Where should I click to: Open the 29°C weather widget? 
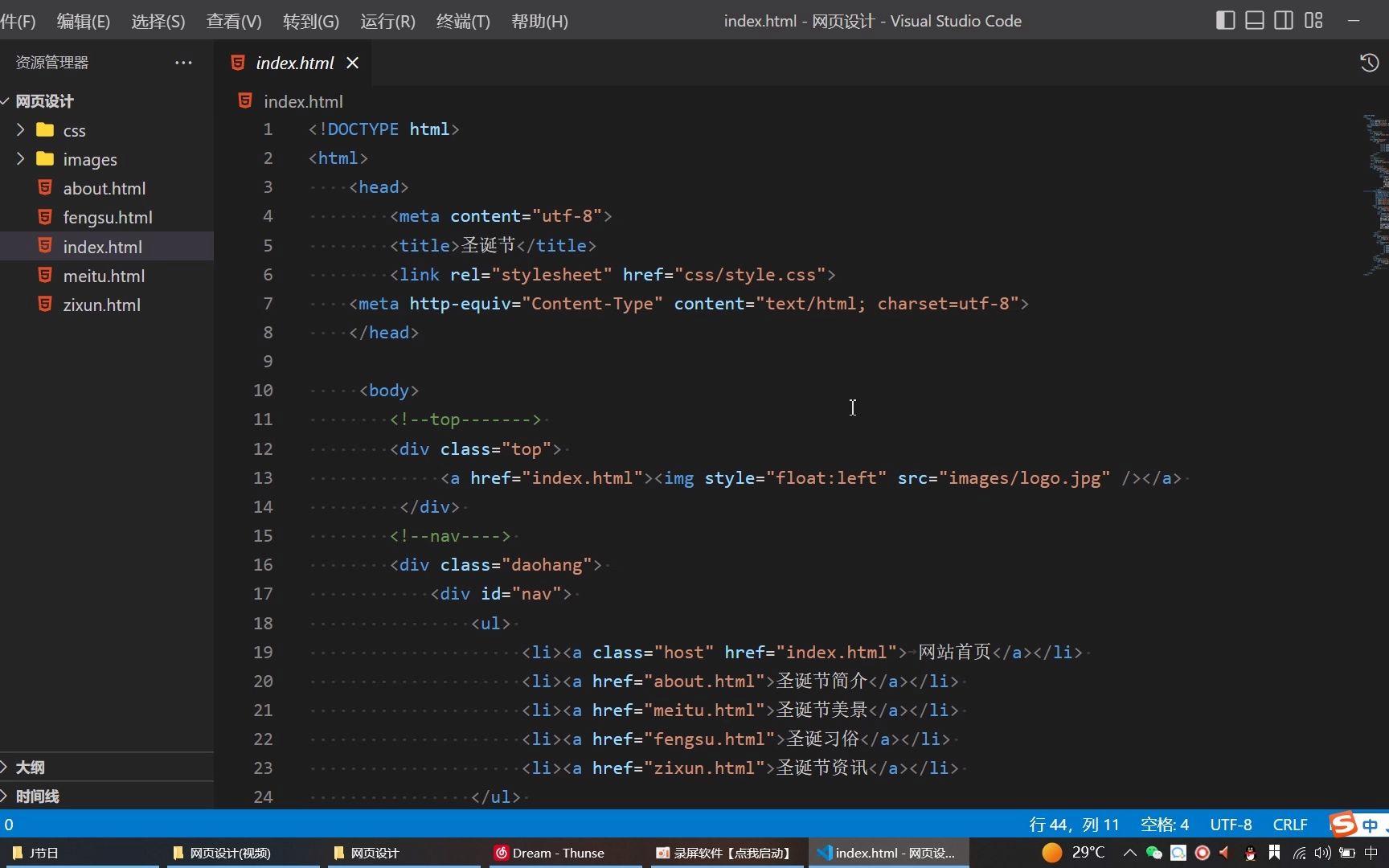[x=1073, y=852]
